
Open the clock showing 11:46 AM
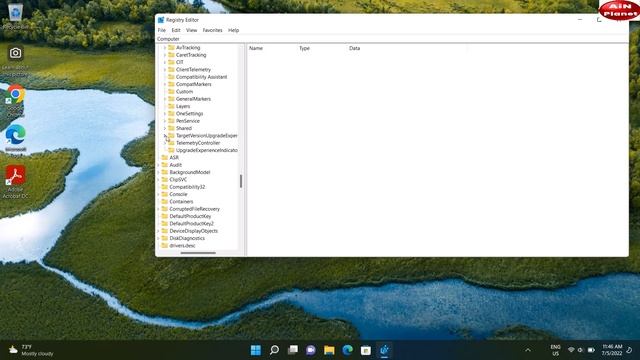[x=612, y=350]
